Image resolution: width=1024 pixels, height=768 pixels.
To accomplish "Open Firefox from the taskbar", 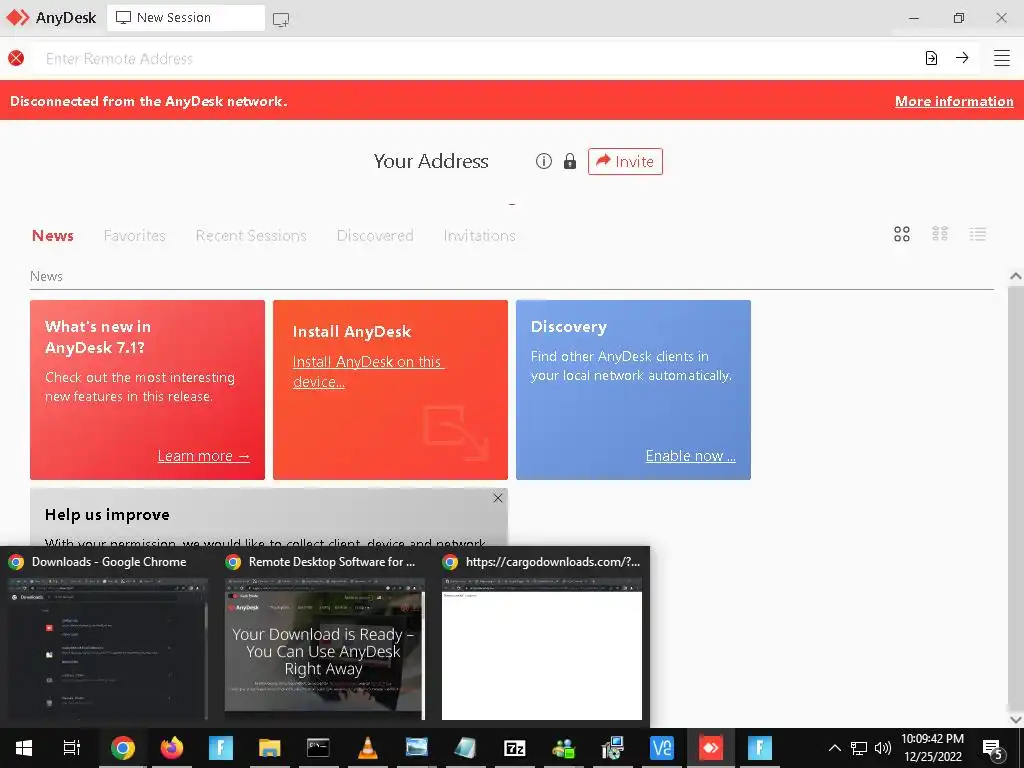I will tap(172, 748).
